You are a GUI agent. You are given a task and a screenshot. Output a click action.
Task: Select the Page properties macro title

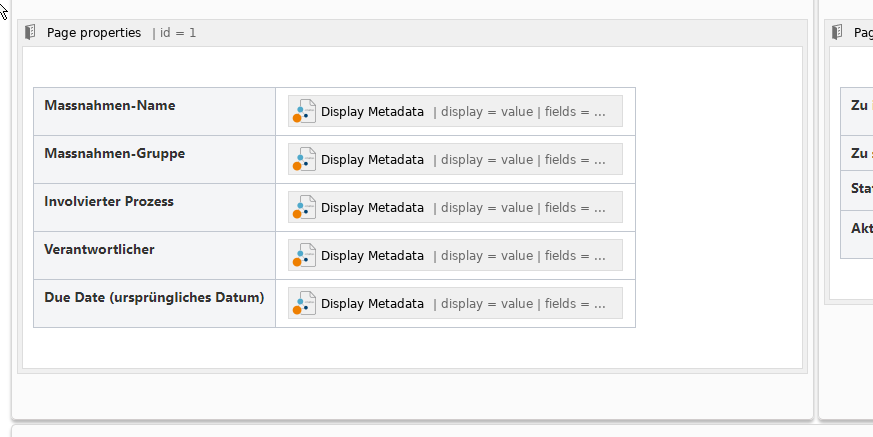click(x=94, y=32)
